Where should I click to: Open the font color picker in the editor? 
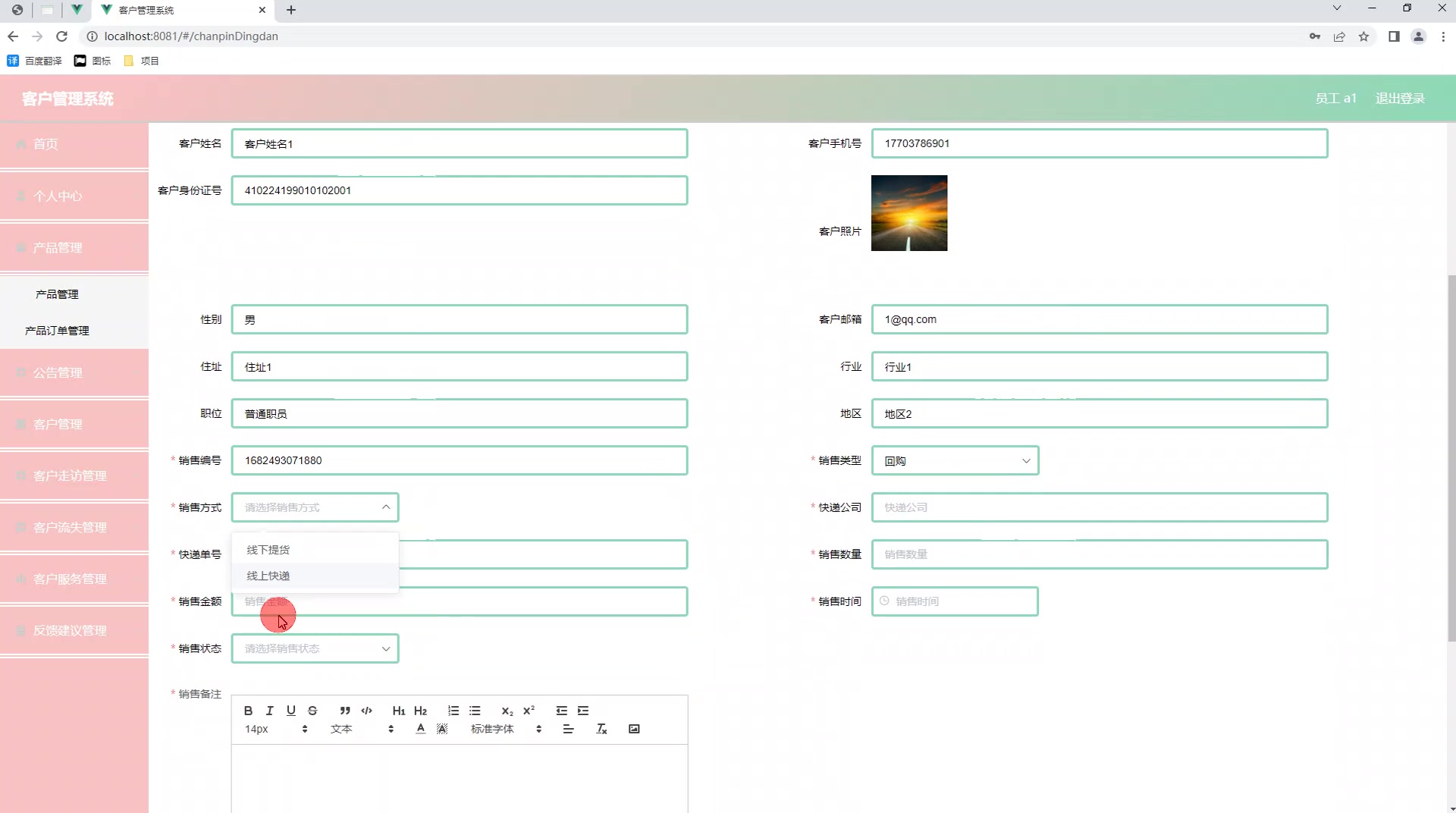tap(419, 729)
